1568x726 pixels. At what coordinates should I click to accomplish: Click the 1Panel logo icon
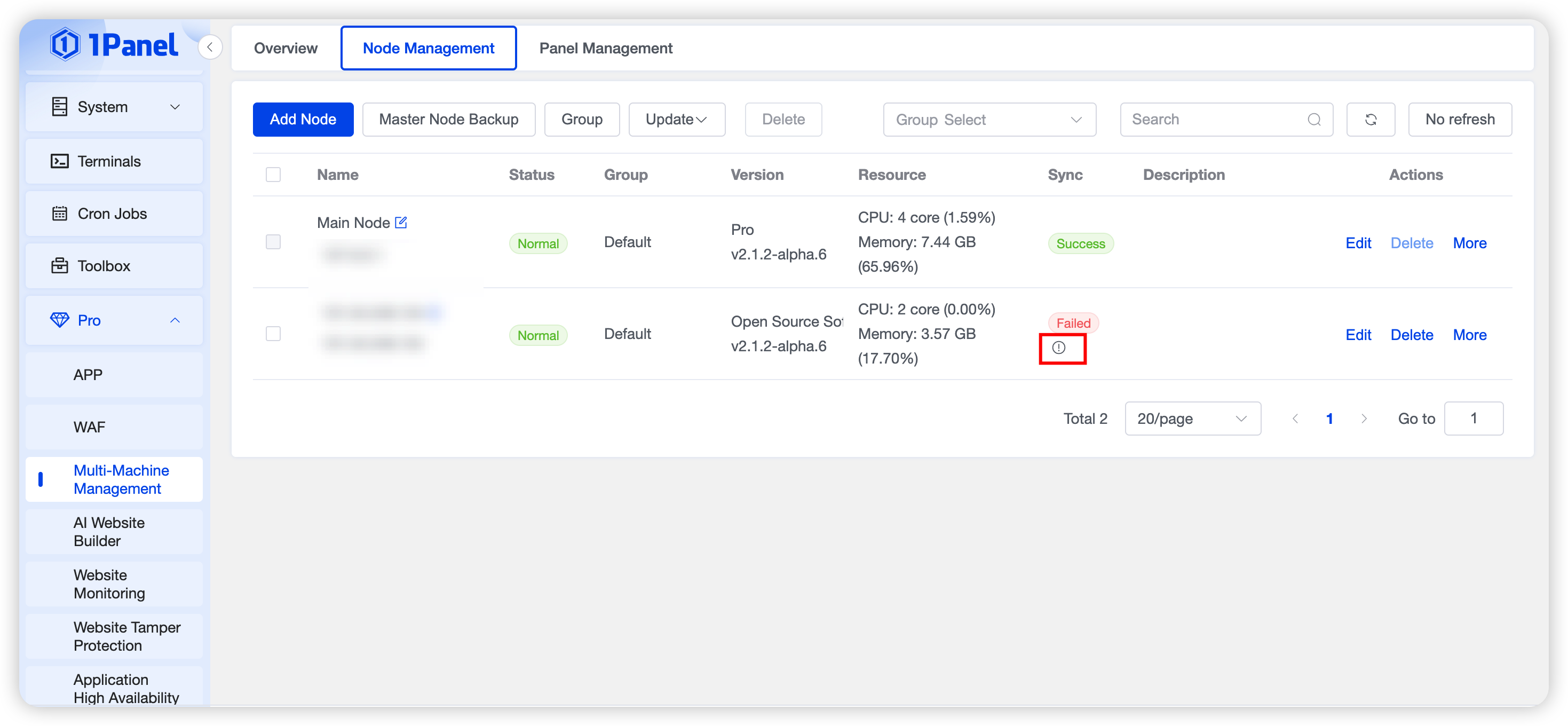coord(65,44)
